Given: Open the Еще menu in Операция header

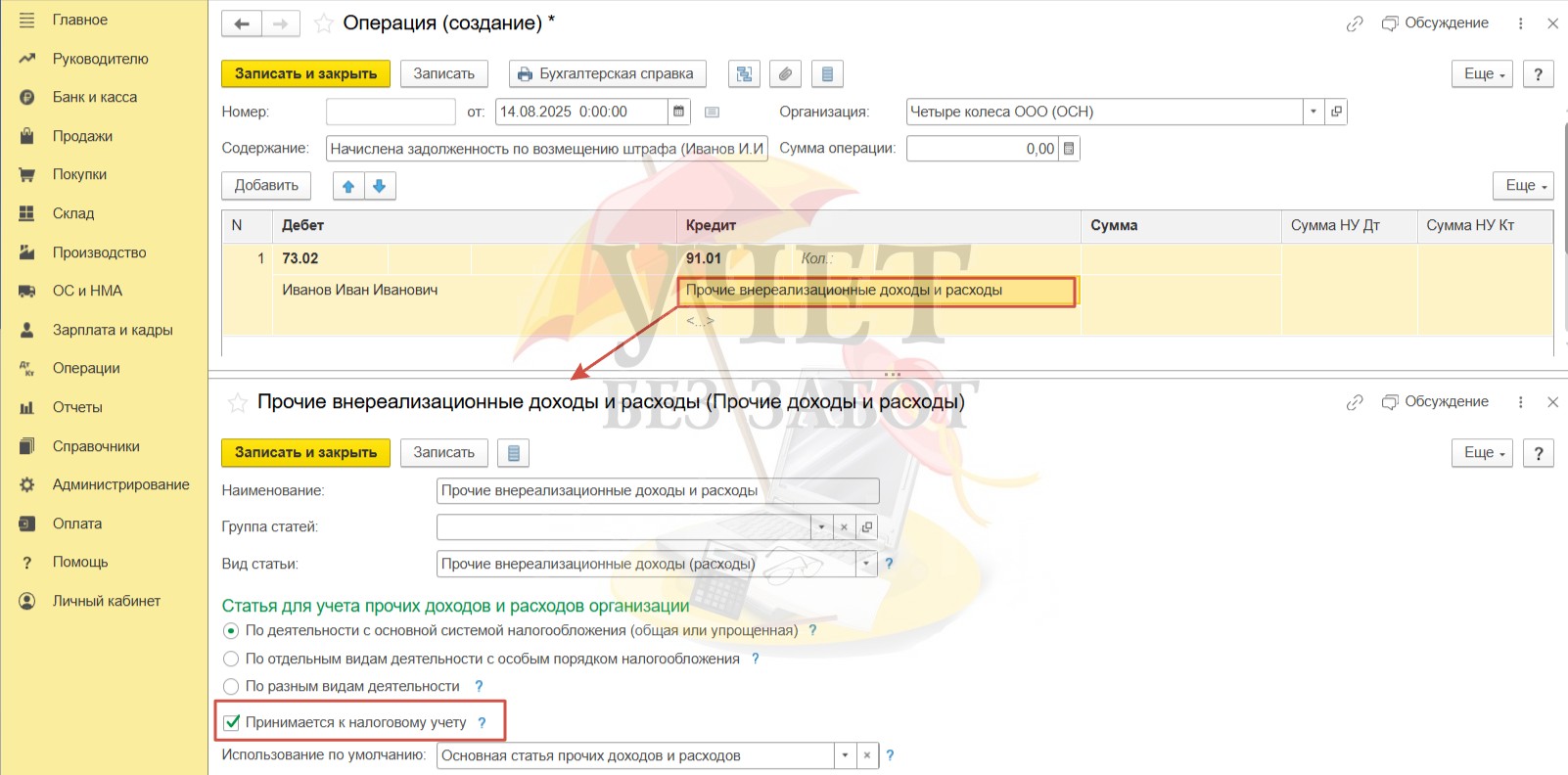Looking at the screenshot, I should click(x=1482, y=73).
